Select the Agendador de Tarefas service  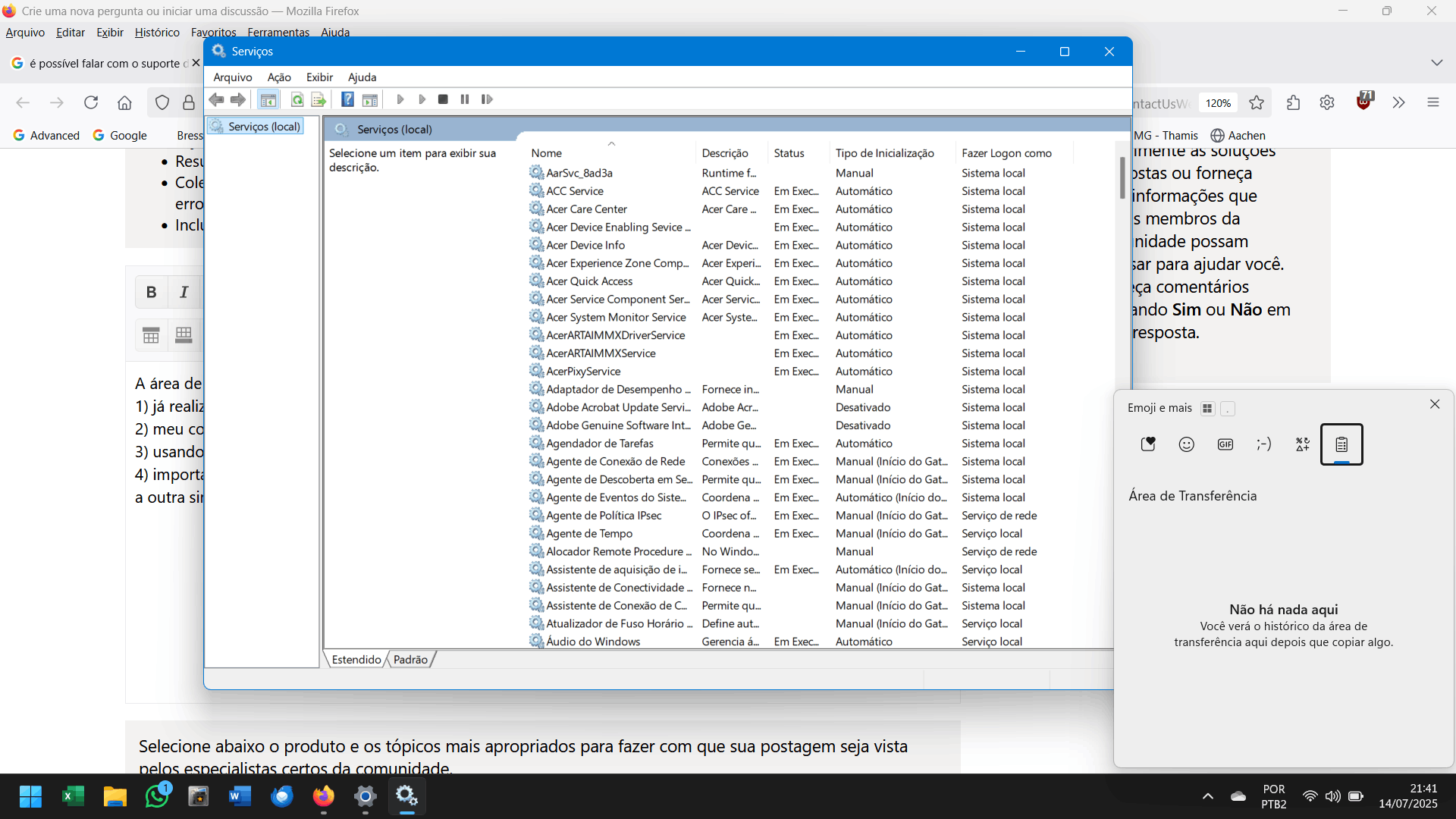click(599, 444)
